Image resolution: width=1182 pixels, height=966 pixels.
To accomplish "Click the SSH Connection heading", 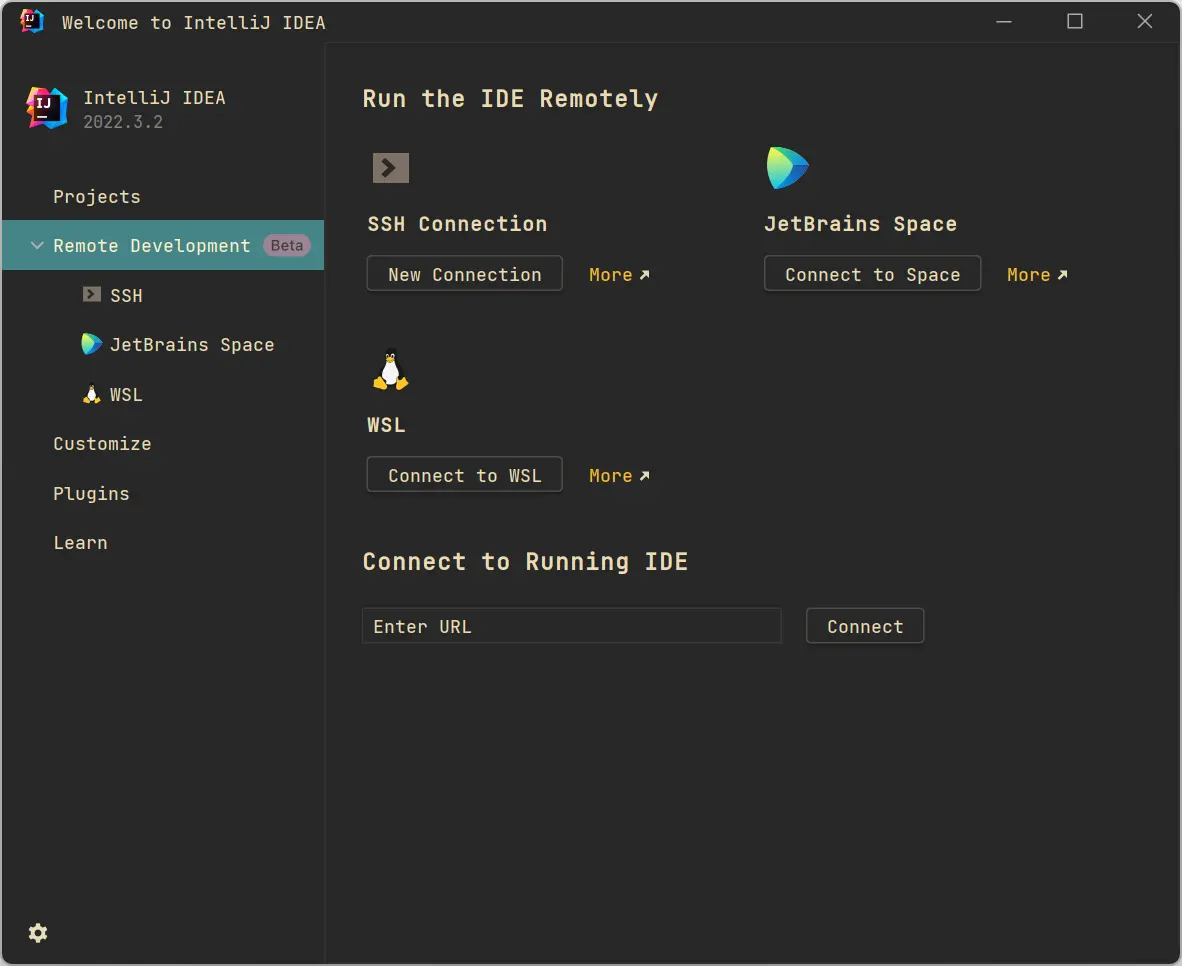I will click(x=457, y=224).
